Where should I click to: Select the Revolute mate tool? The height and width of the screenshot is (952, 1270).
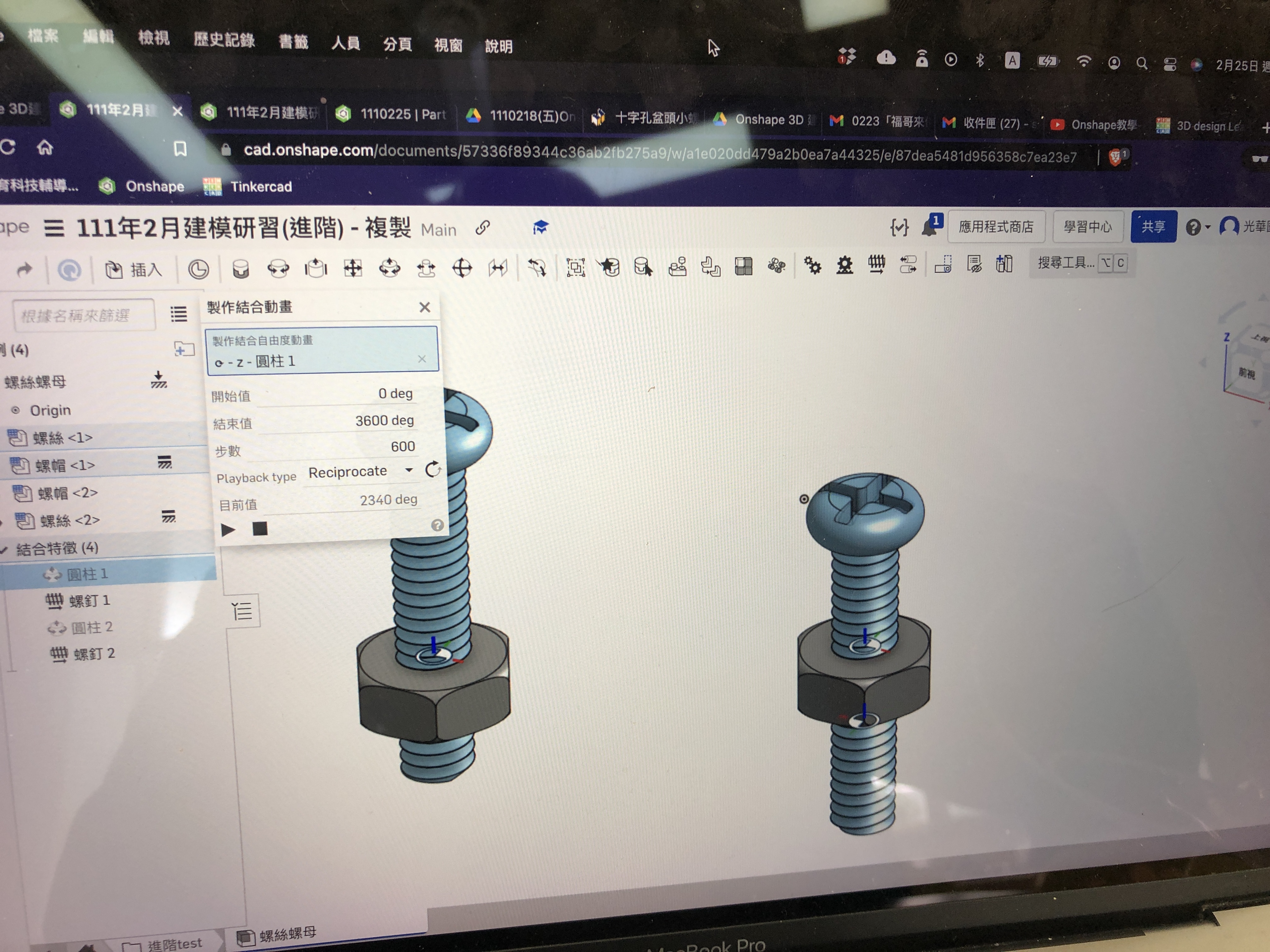point(278,269)
